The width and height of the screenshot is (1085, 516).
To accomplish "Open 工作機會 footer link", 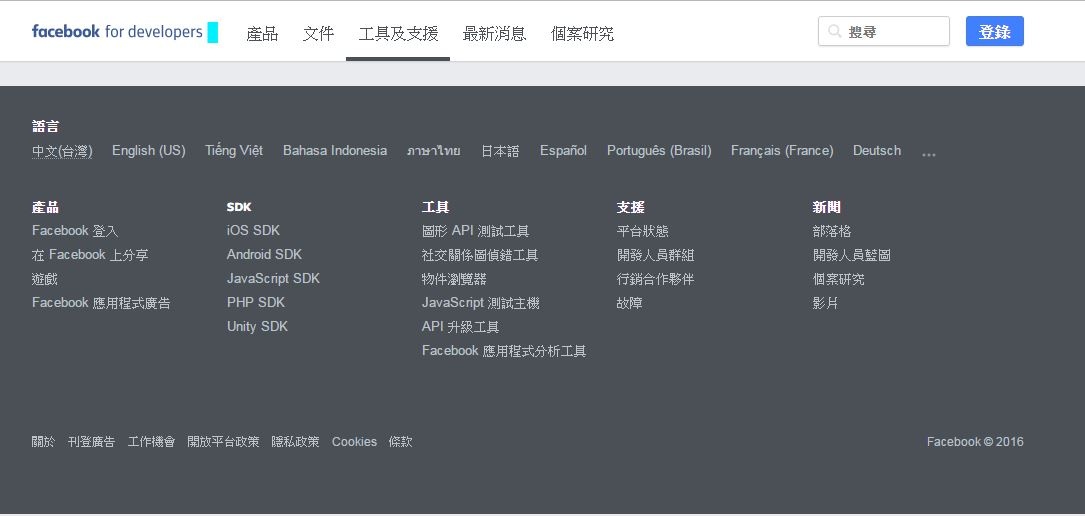I will (x=152, y=442).
